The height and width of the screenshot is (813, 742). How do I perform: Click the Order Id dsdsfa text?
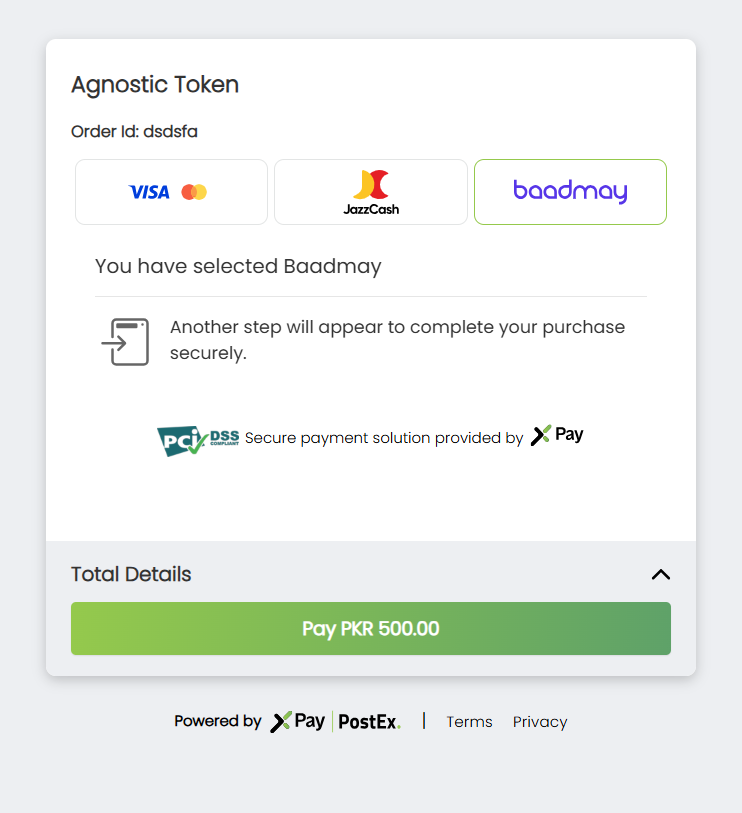[134, 131]
